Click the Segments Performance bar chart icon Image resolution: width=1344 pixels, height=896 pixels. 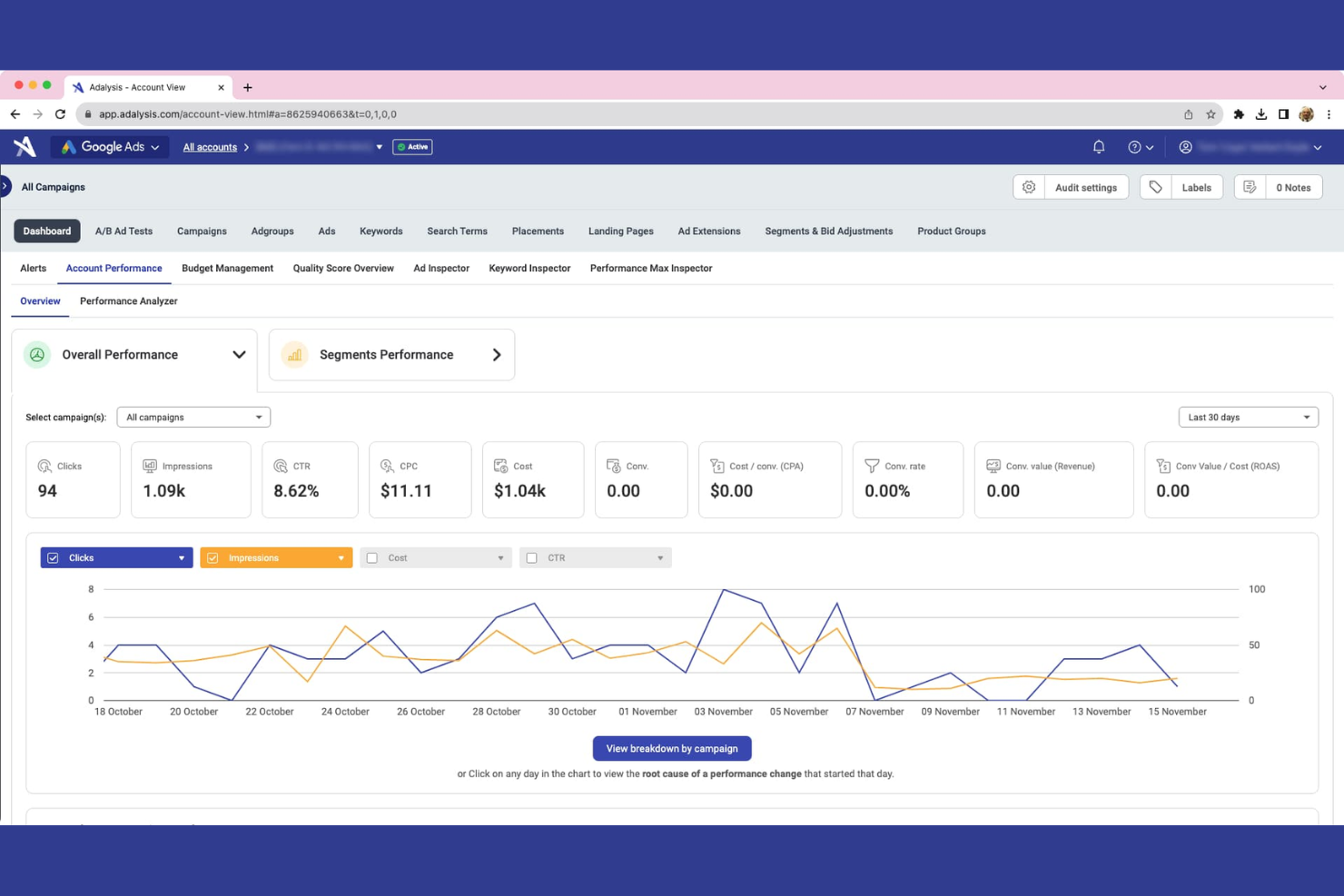click(x=293, y=355)
